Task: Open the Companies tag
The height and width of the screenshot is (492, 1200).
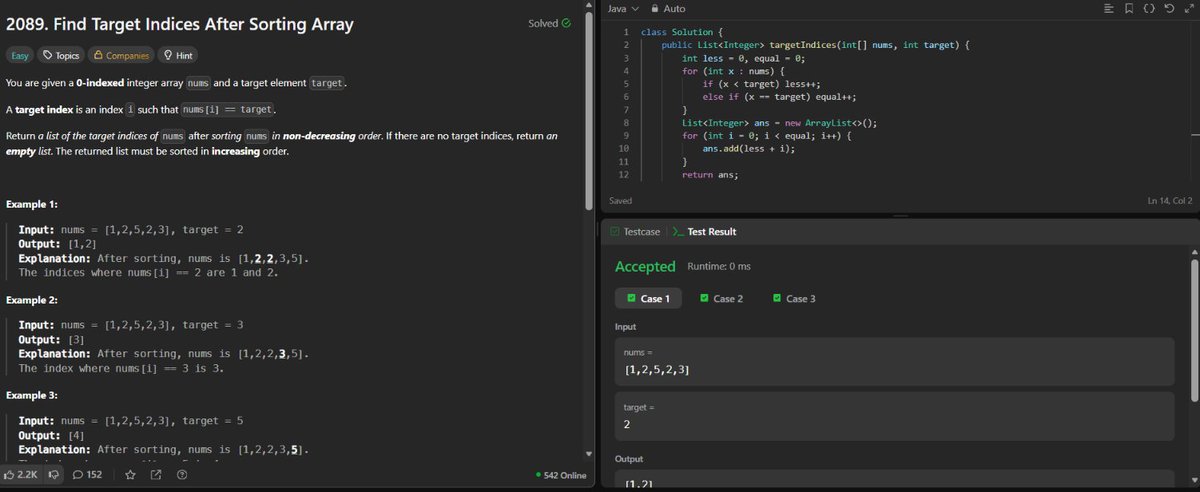Action: (x=121, y=56)
